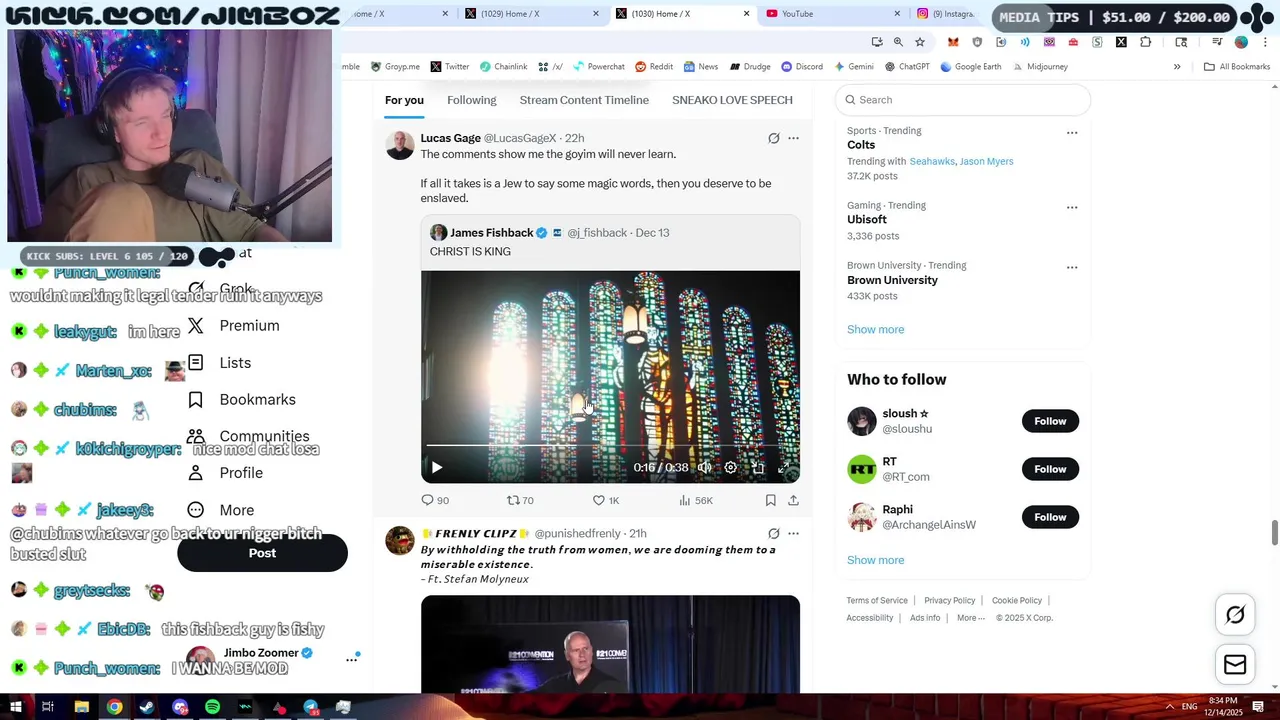Open File Explorer from the taskbar

82,707
